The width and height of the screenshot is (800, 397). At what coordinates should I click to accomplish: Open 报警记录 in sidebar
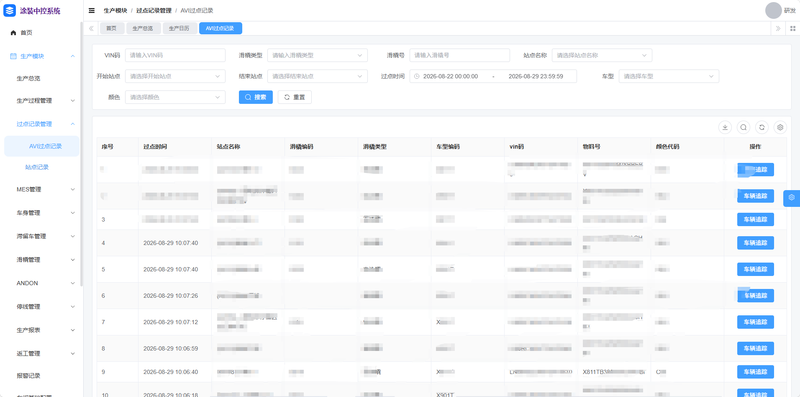pyautogui.click(x=28, y=376)
